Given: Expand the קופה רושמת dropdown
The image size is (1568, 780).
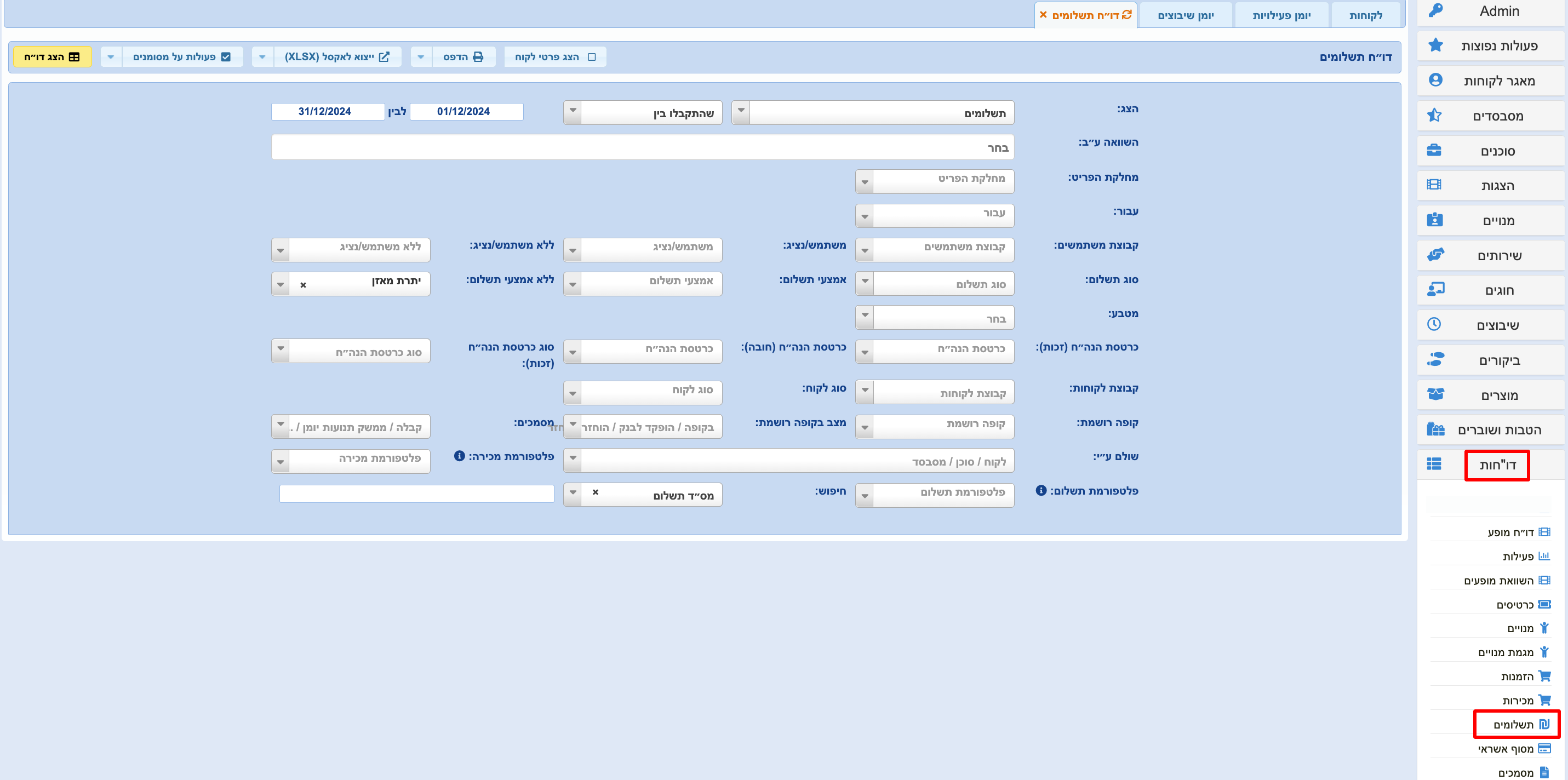Looking at the screenshot, I should click(865, 427).
